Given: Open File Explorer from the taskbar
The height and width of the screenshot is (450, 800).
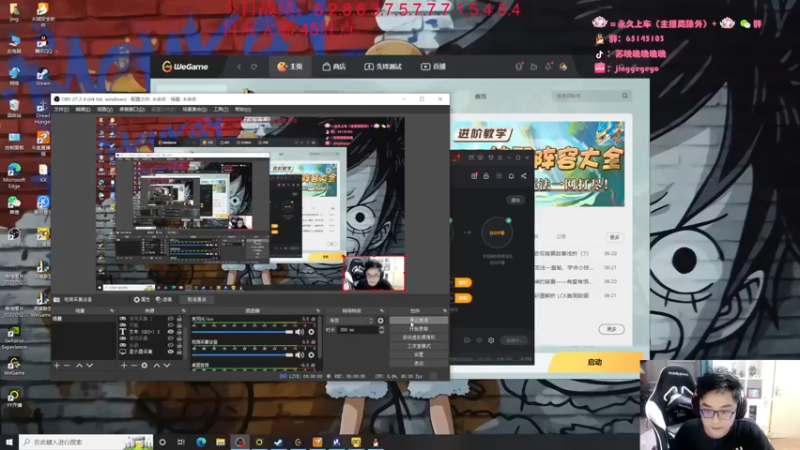Looking at the screenshot, I should 220,442.
